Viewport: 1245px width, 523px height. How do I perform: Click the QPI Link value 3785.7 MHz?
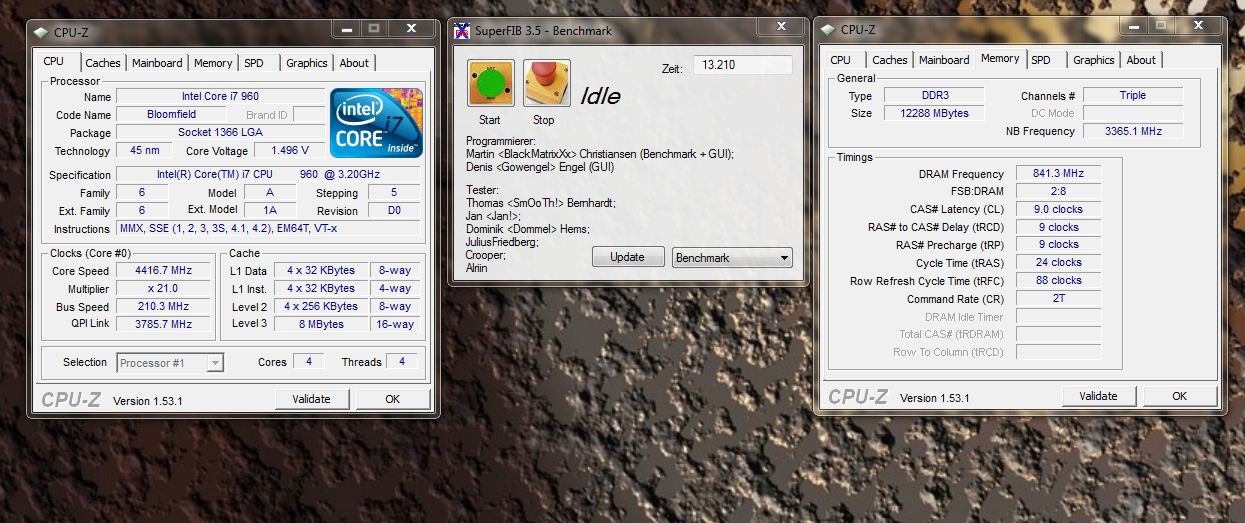[161, 325]
